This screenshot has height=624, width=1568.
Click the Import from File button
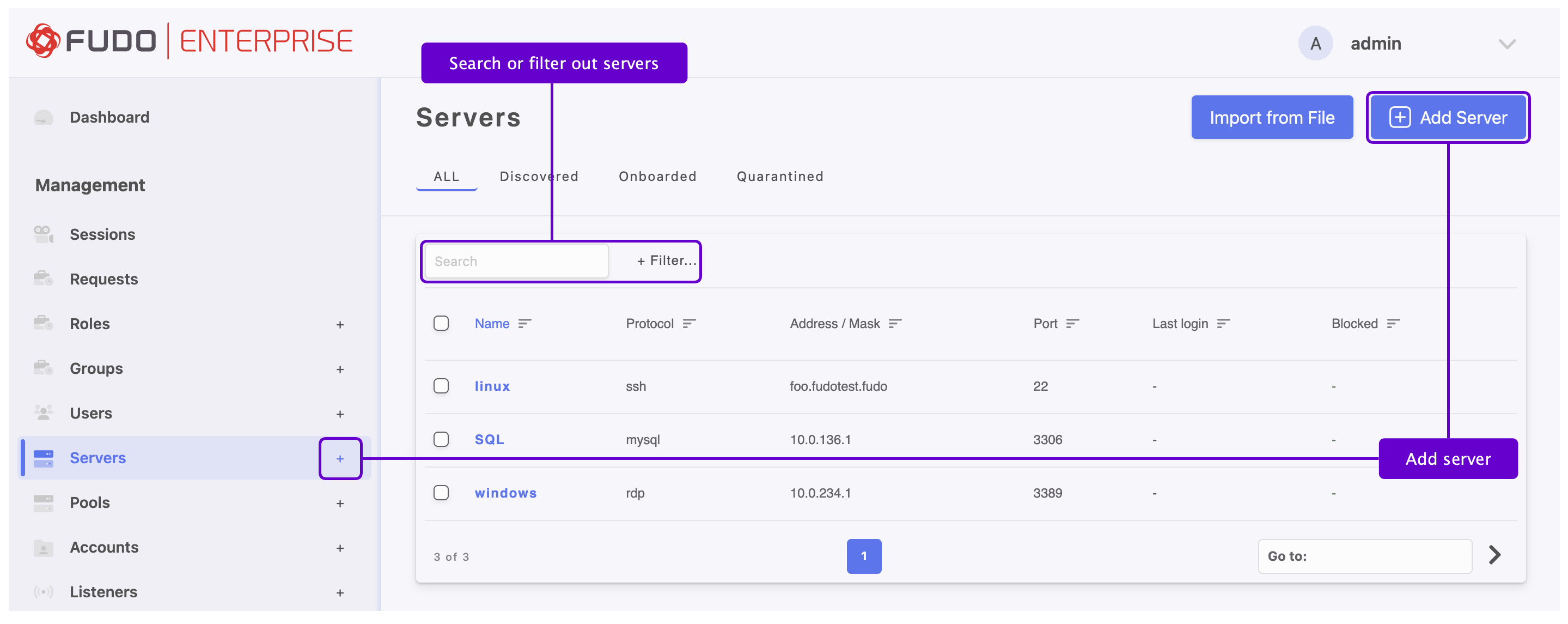[x=1271, y=117]
